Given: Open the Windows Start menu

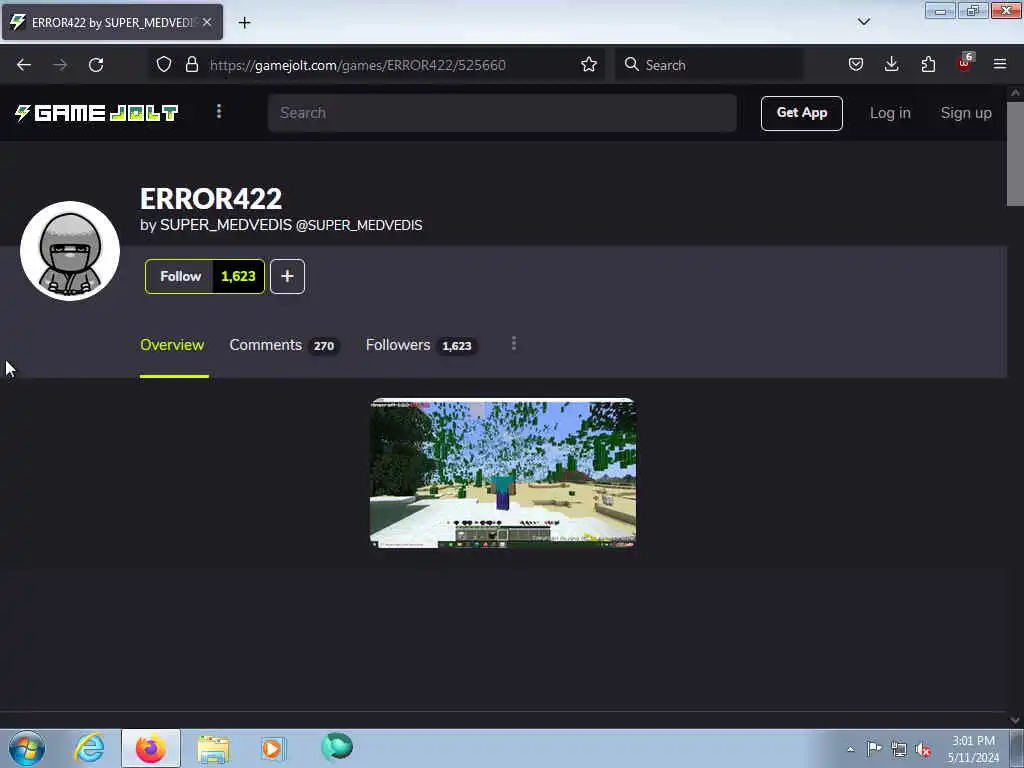Looking at the screenshot, I should (27, 748).
